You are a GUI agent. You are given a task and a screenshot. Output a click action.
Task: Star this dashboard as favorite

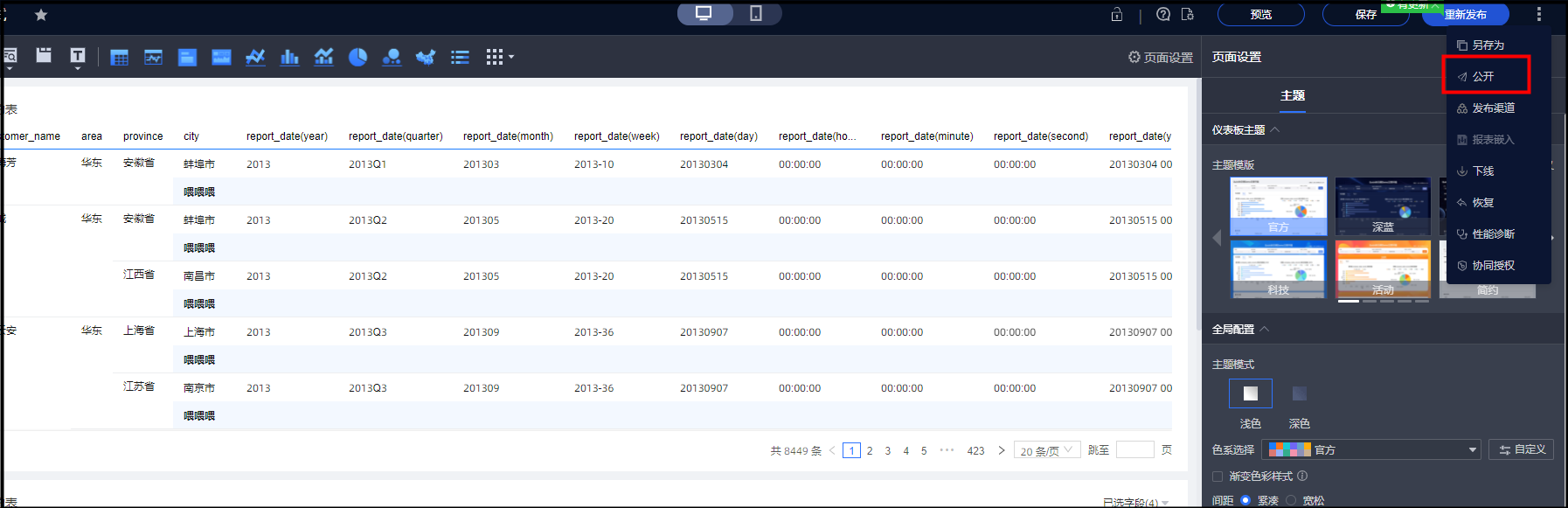pos(41,15)
